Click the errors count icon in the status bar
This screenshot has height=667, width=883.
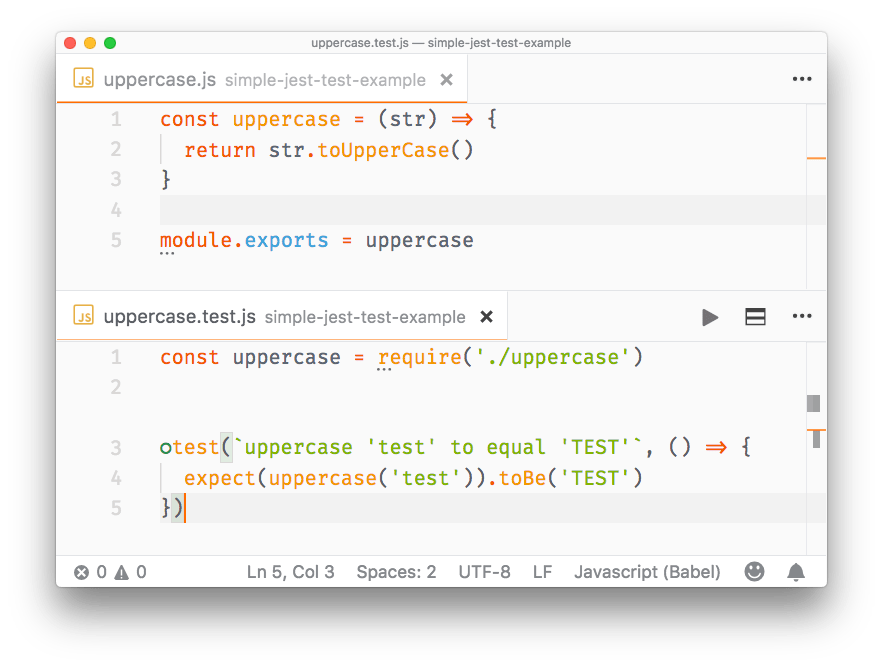click(x=84, y=571)
